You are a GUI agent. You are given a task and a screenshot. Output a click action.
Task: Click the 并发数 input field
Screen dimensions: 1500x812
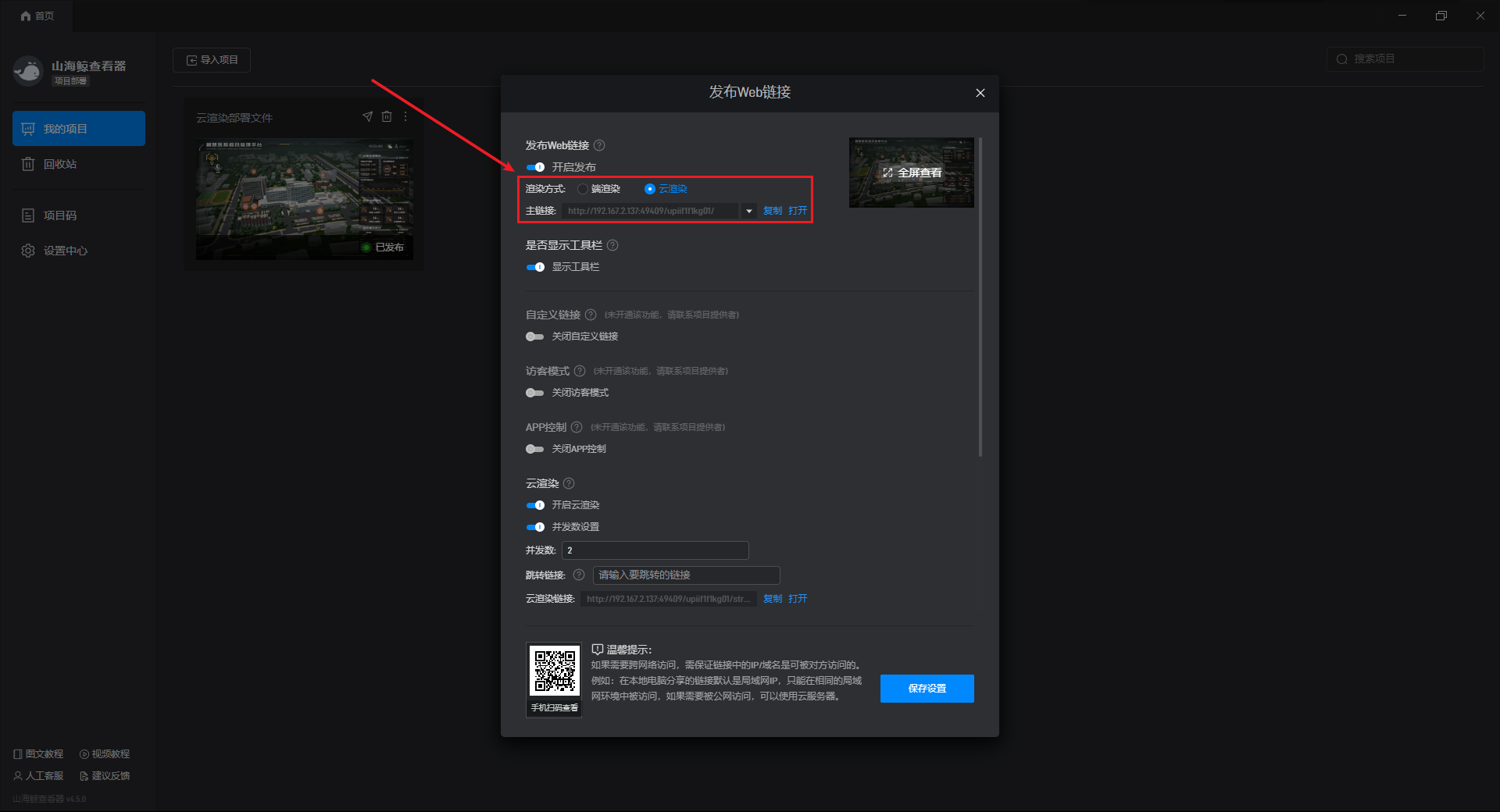[655, 550]
